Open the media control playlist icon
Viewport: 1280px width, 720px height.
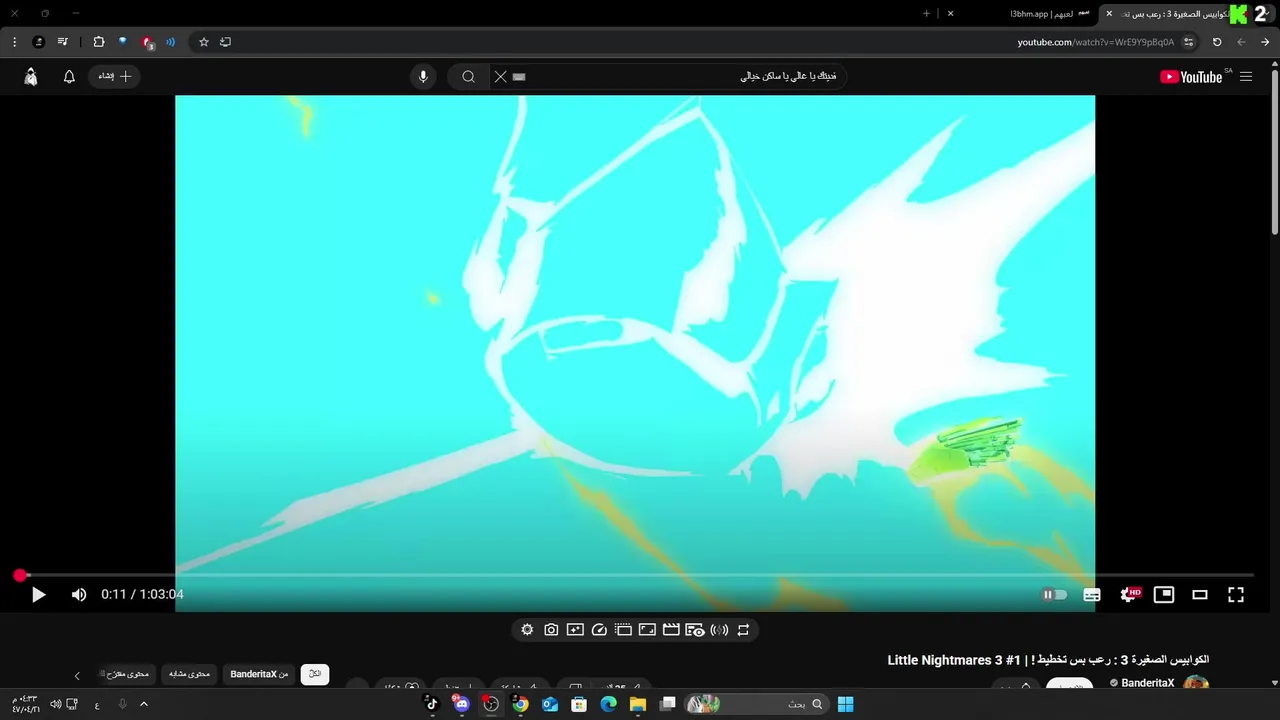pyautogui.click(x=63, y=42)
